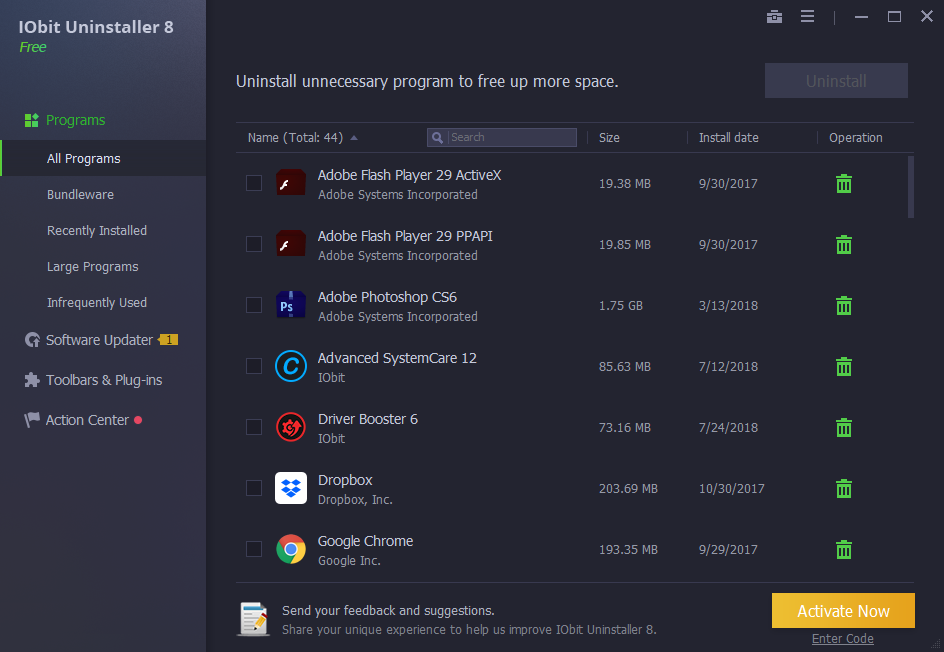Show Large Programs list

(x=93, y=267)
